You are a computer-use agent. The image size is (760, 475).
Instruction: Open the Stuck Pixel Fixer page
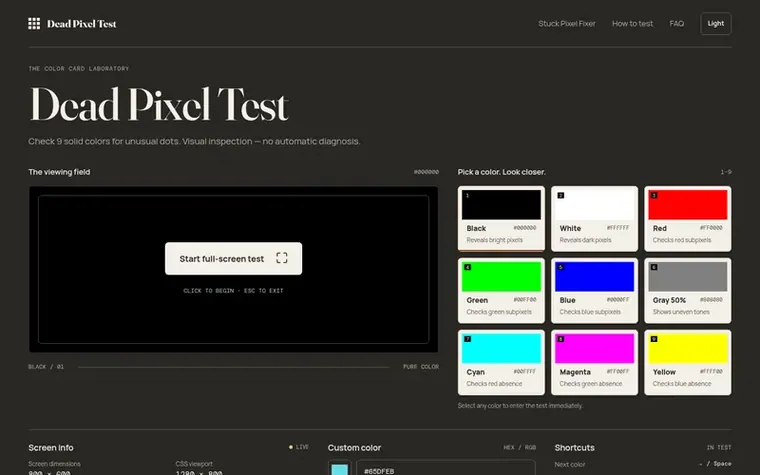567,23
